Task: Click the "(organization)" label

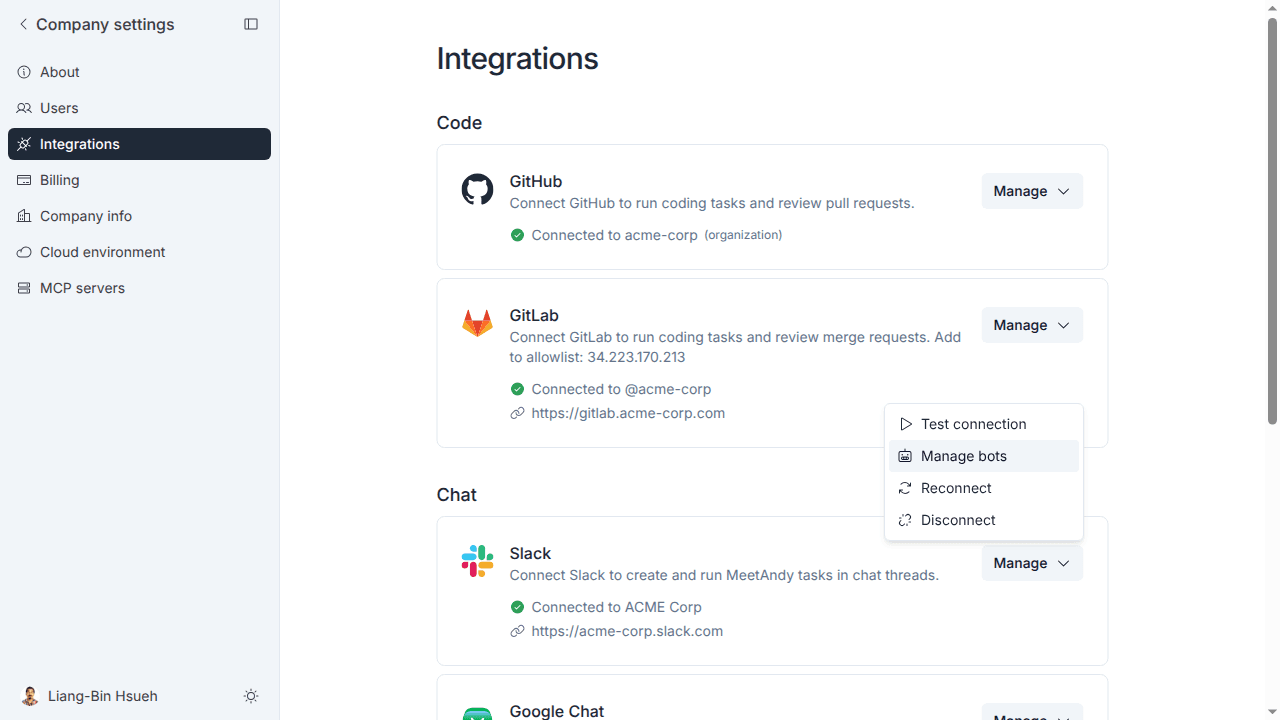Action: [x=743, y=235]
